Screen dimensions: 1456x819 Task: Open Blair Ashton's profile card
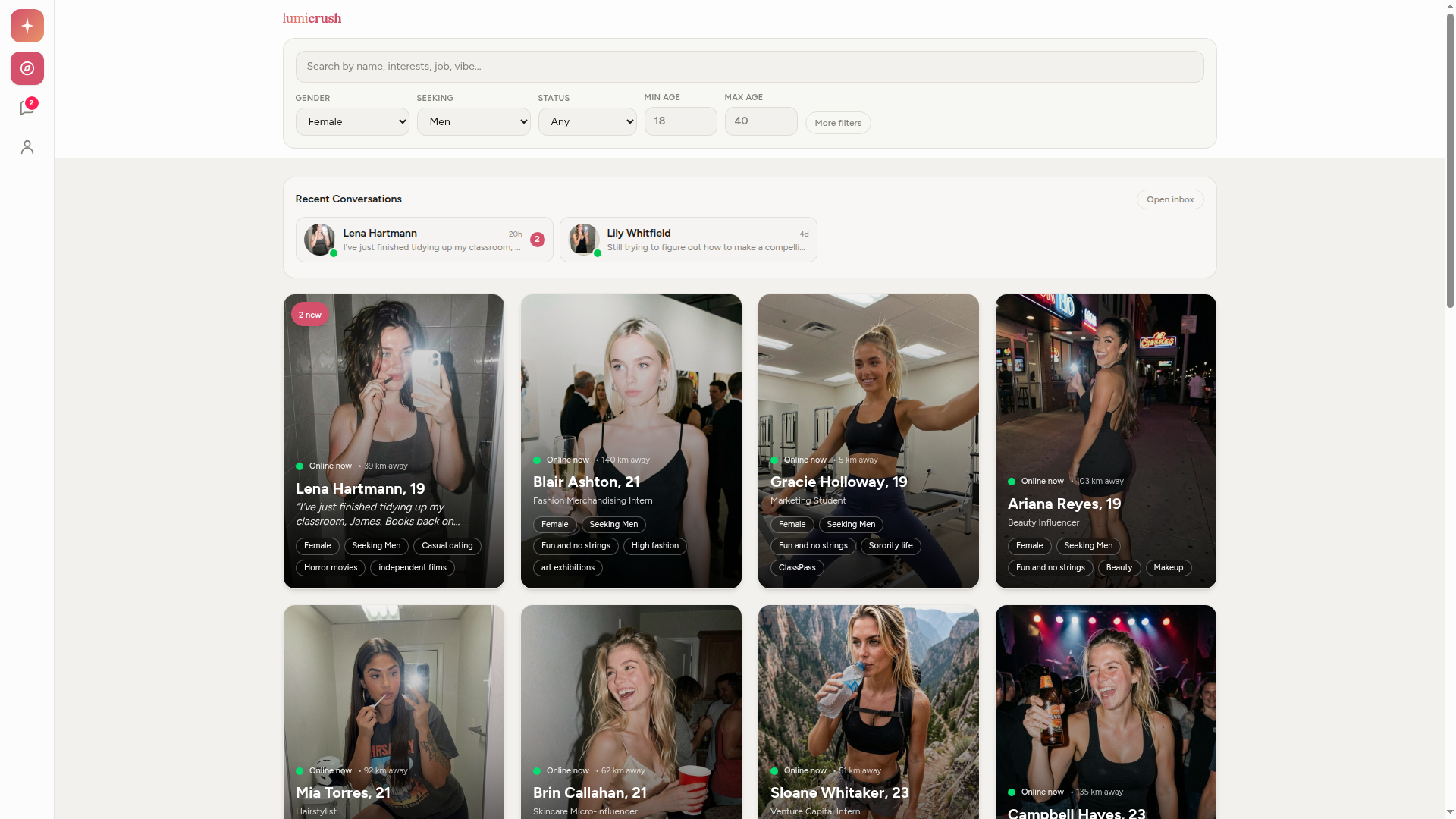631,394
